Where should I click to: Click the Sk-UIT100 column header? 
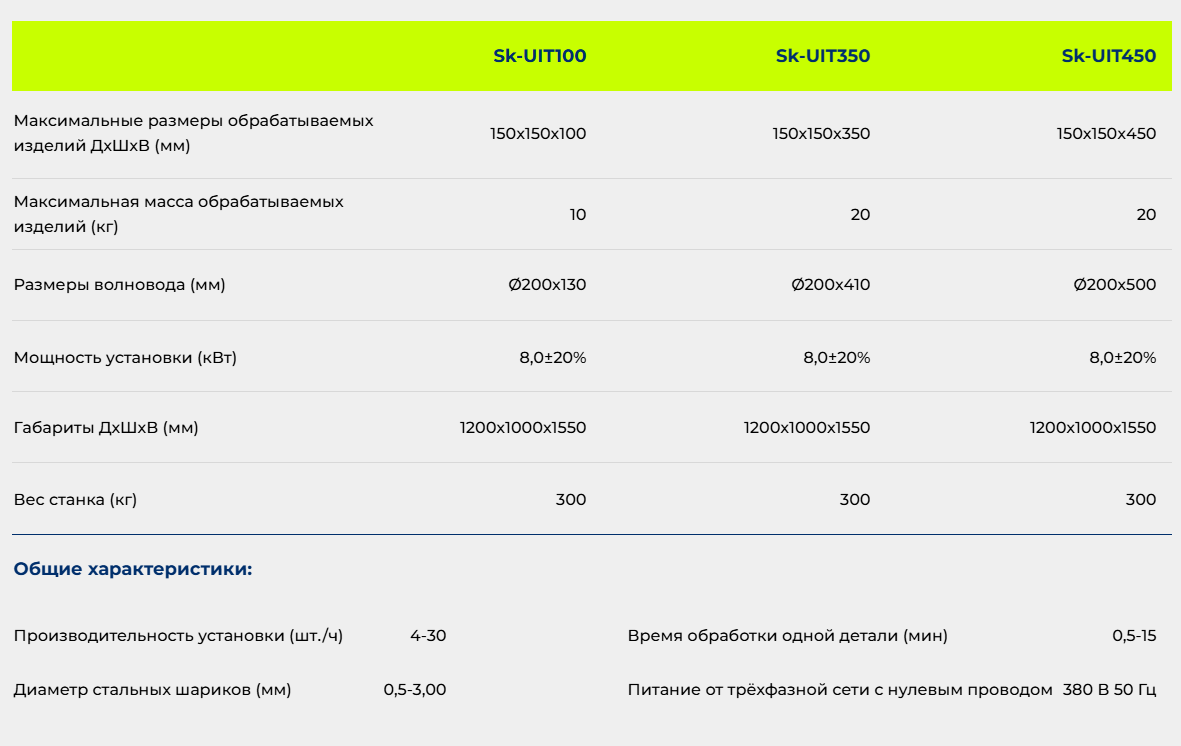(x=539, y=56)
